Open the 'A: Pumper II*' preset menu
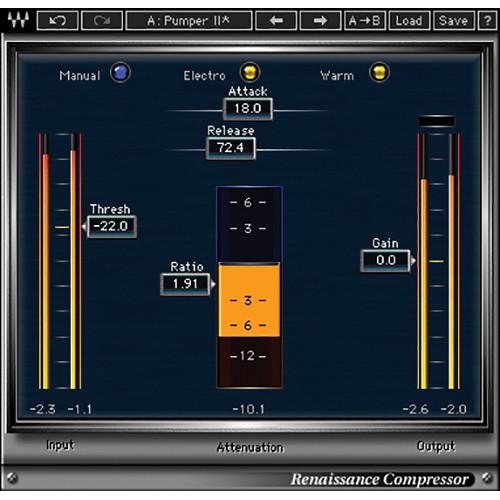Image resolution: width=500 pixels, height=500 pixels. point(189,21)
